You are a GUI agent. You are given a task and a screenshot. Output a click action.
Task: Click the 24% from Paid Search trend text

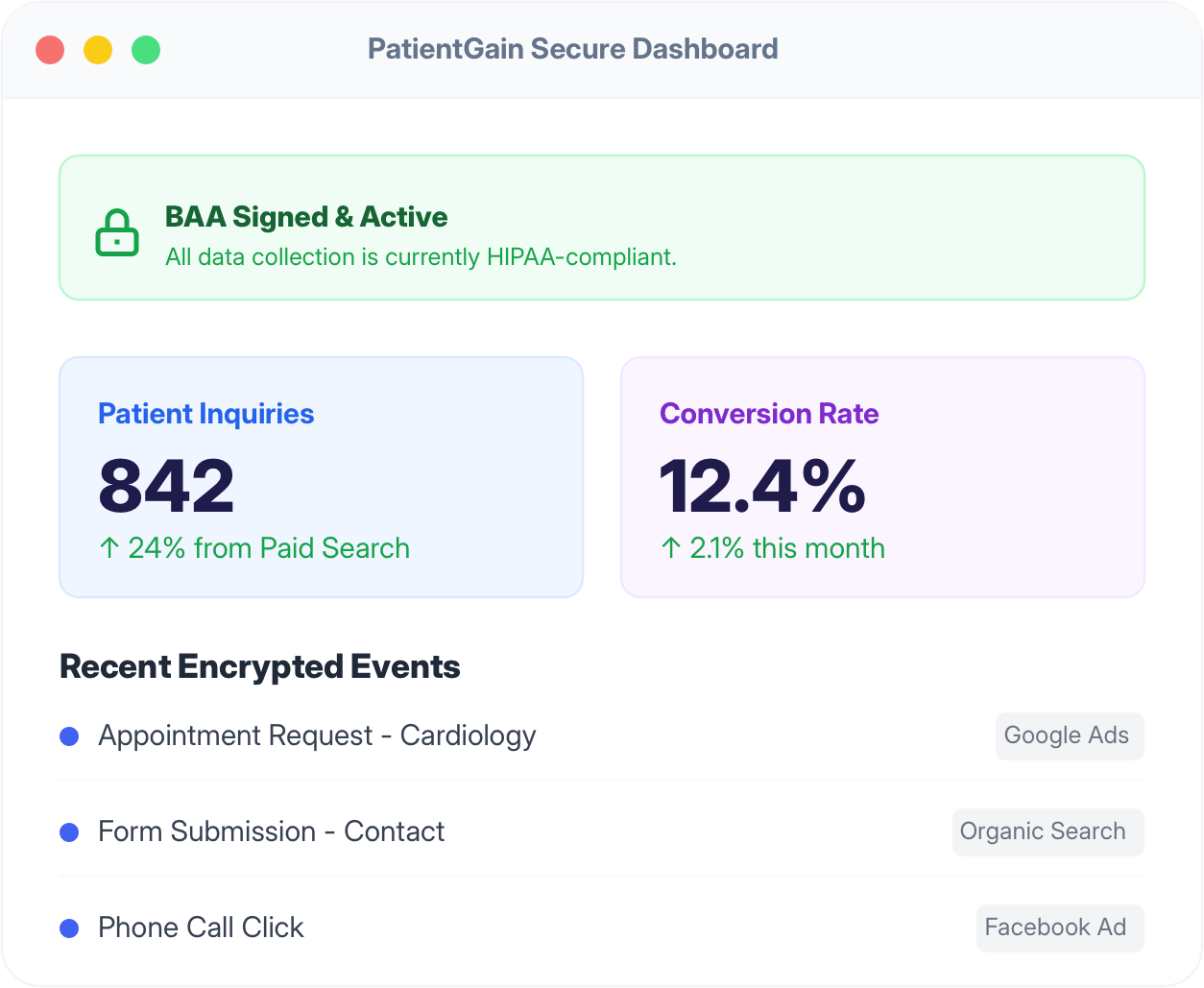[x=269, y=548]
